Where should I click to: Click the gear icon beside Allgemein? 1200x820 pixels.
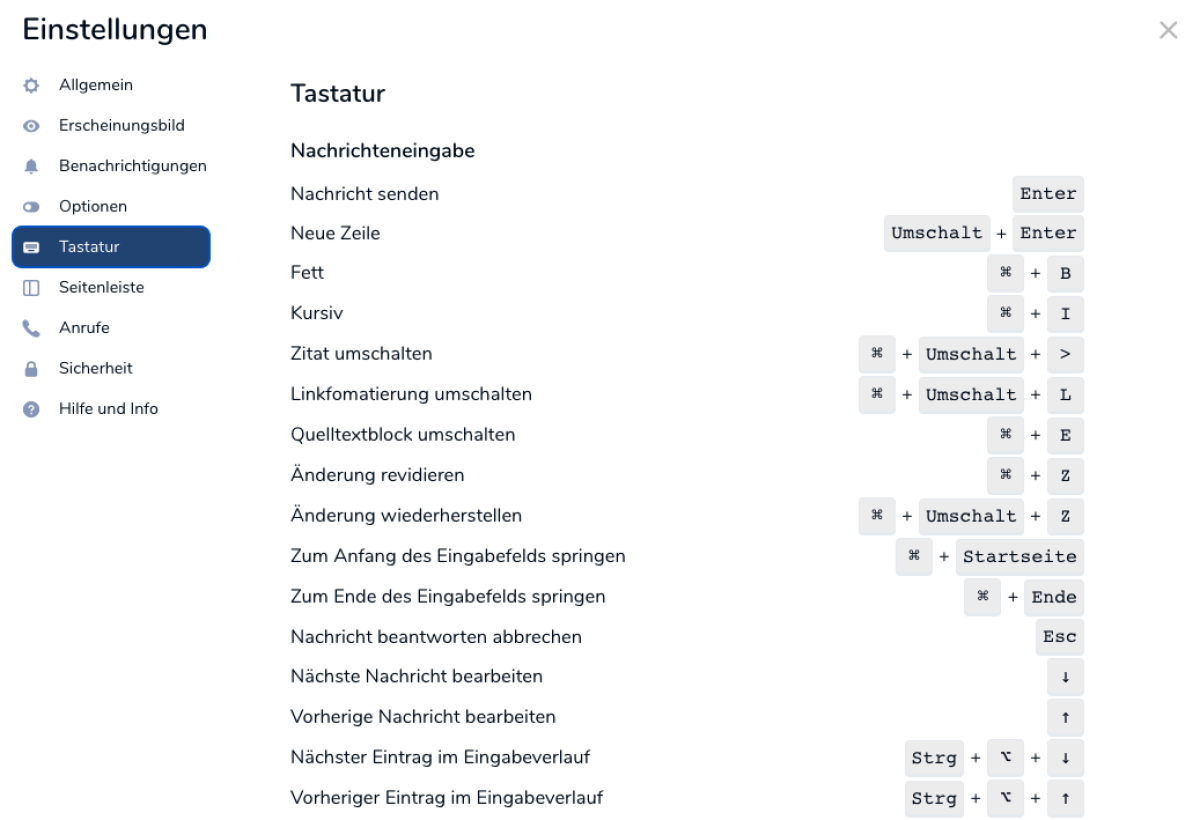(31, 85)
